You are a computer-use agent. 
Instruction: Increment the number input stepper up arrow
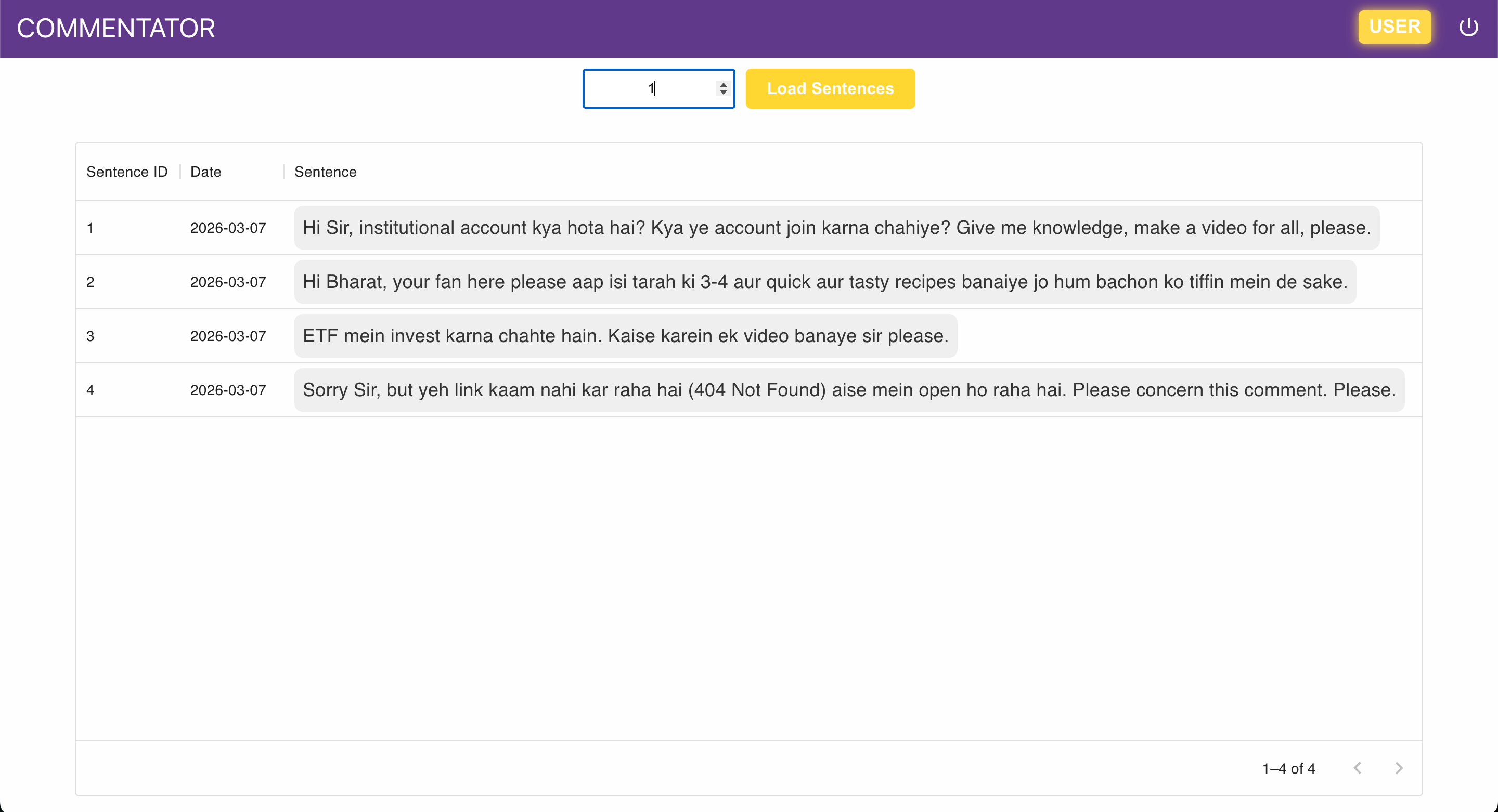(x=723, y=84)
